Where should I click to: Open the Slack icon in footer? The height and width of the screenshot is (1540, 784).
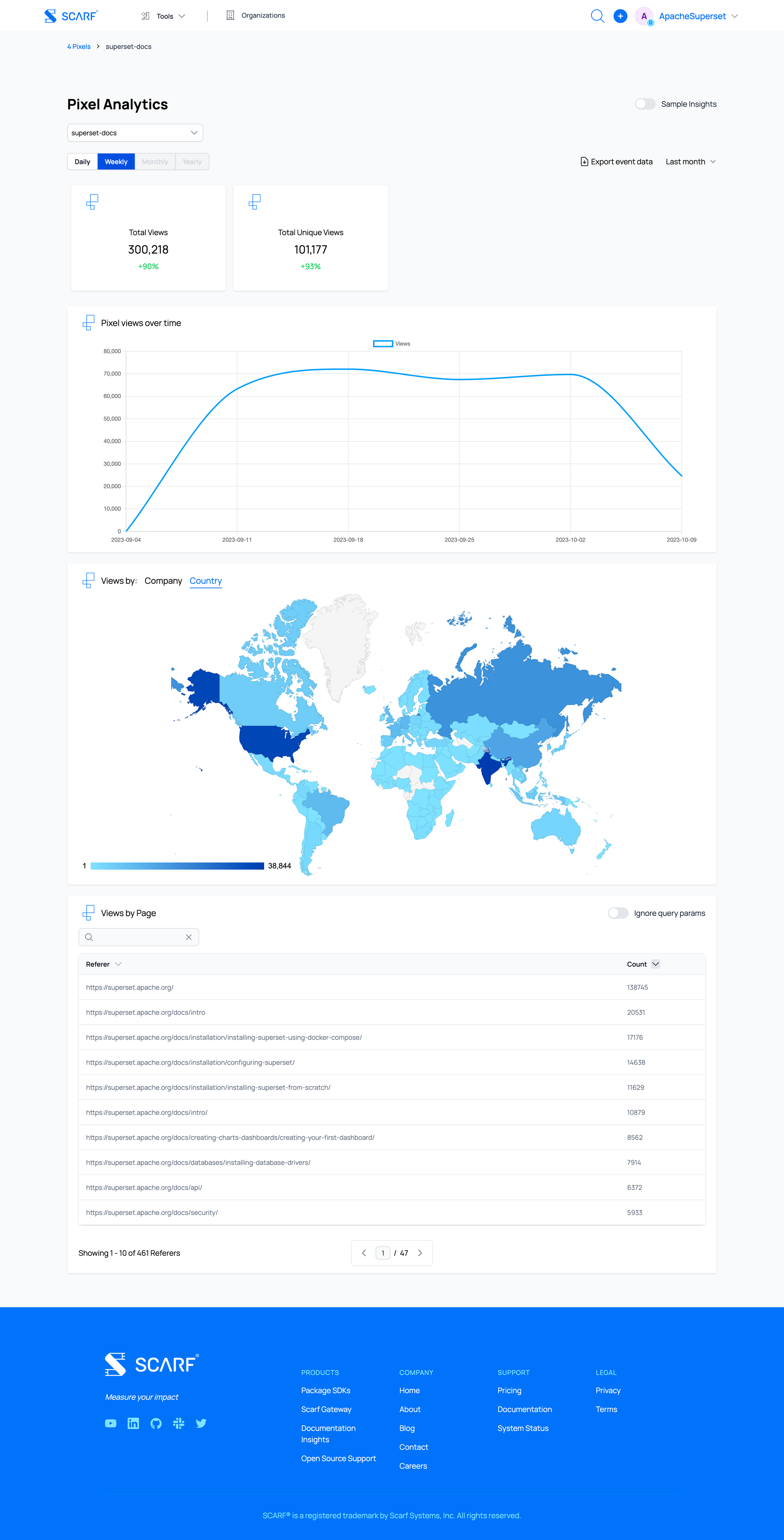179,1424
